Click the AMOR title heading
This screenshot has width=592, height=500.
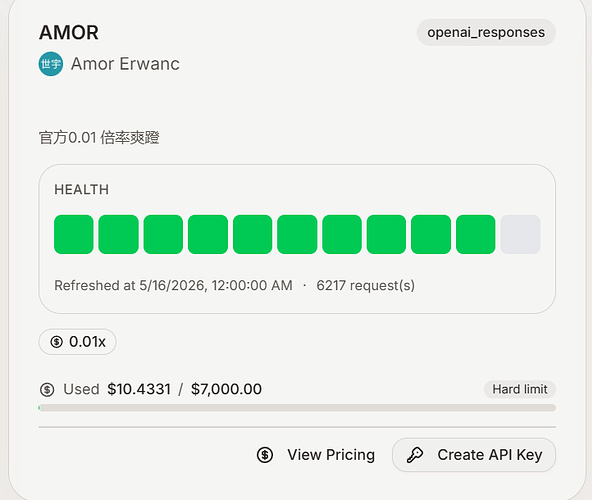69,32
